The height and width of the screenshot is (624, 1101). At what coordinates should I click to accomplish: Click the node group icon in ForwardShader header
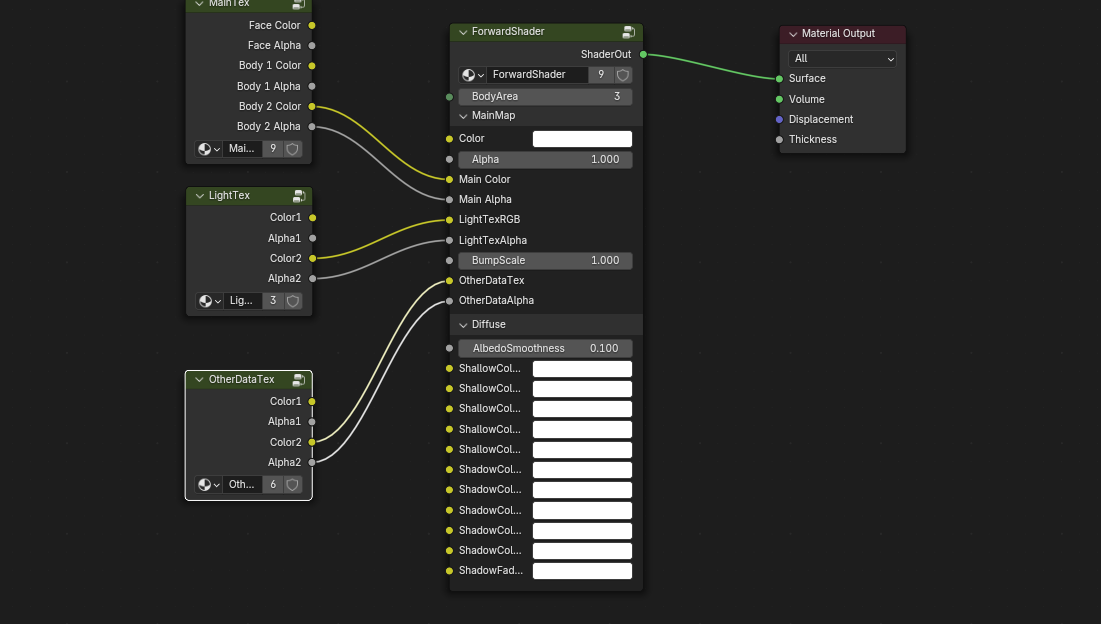point(628,32)
